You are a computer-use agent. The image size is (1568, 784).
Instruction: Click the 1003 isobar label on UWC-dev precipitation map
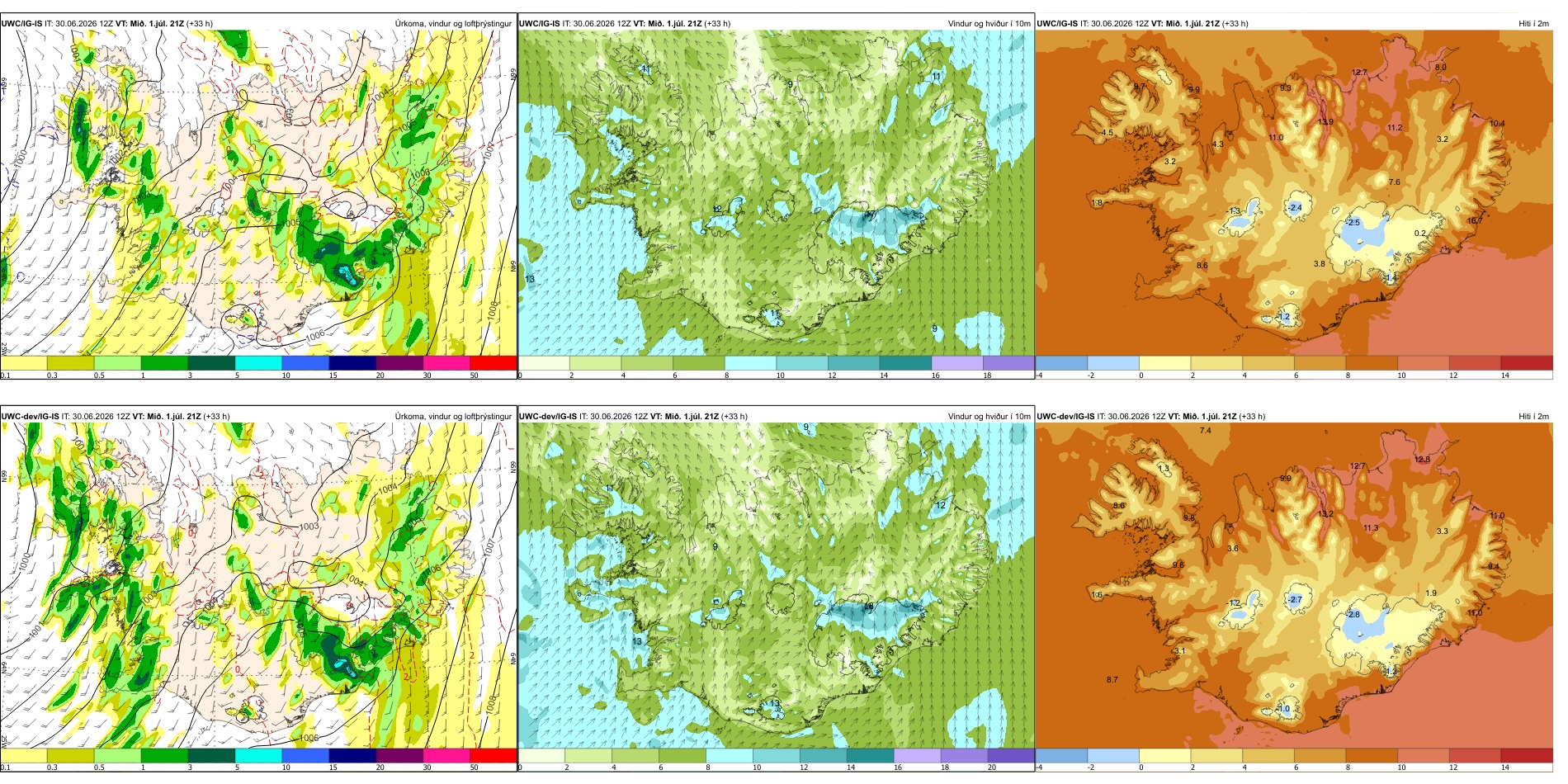309,527
